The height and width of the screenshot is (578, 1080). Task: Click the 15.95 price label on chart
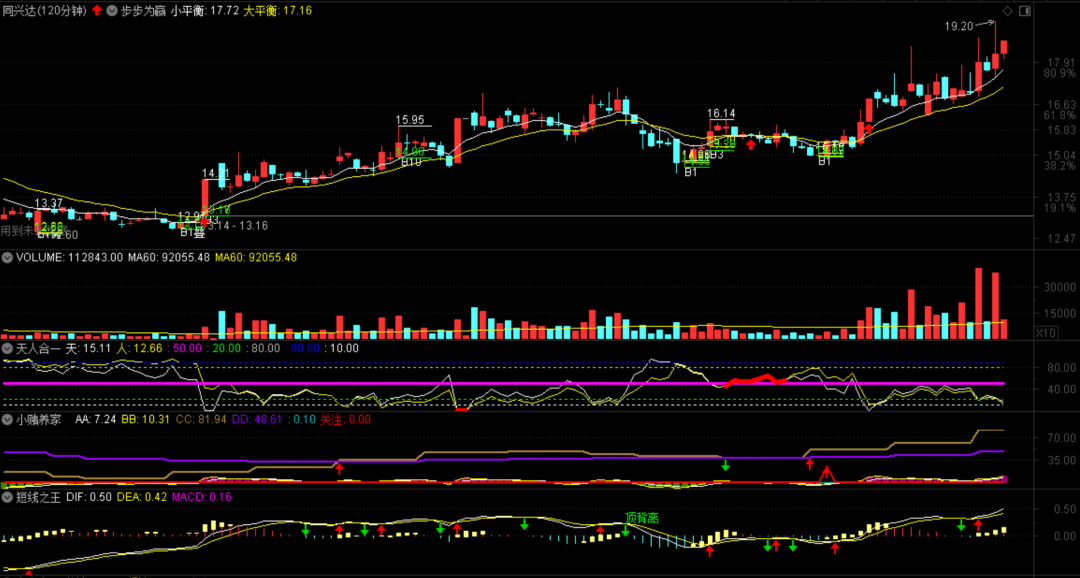point(410,120)
